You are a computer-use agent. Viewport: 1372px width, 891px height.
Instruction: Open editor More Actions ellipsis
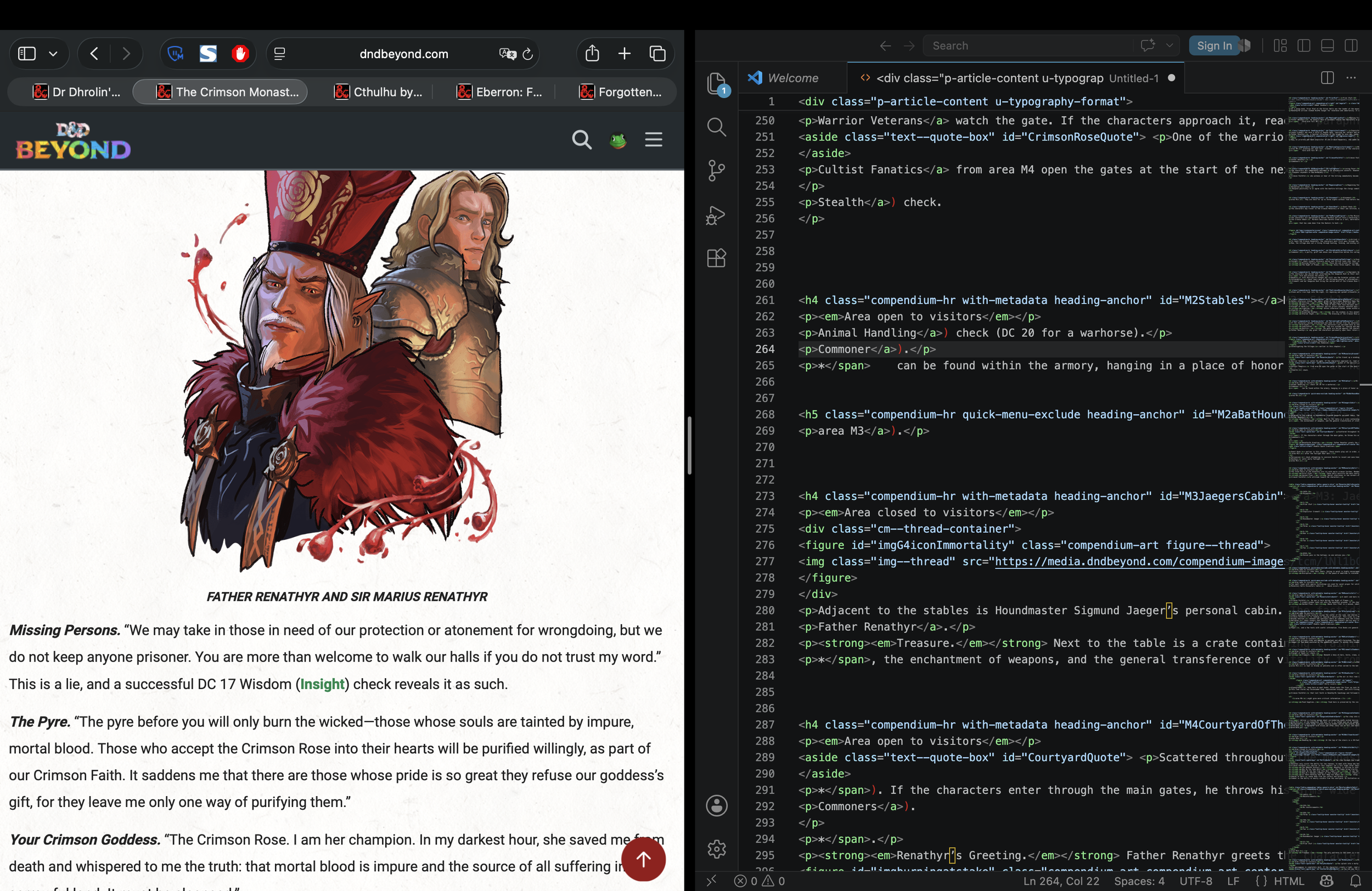coord(1351,78)
